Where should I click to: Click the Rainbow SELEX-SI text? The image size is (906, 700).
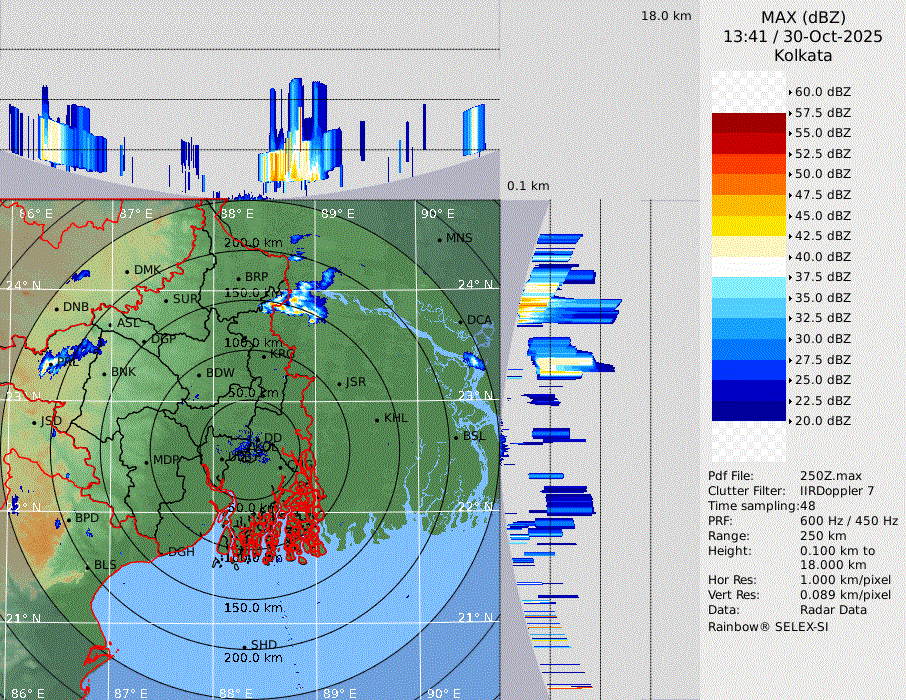tap(768, 626)
